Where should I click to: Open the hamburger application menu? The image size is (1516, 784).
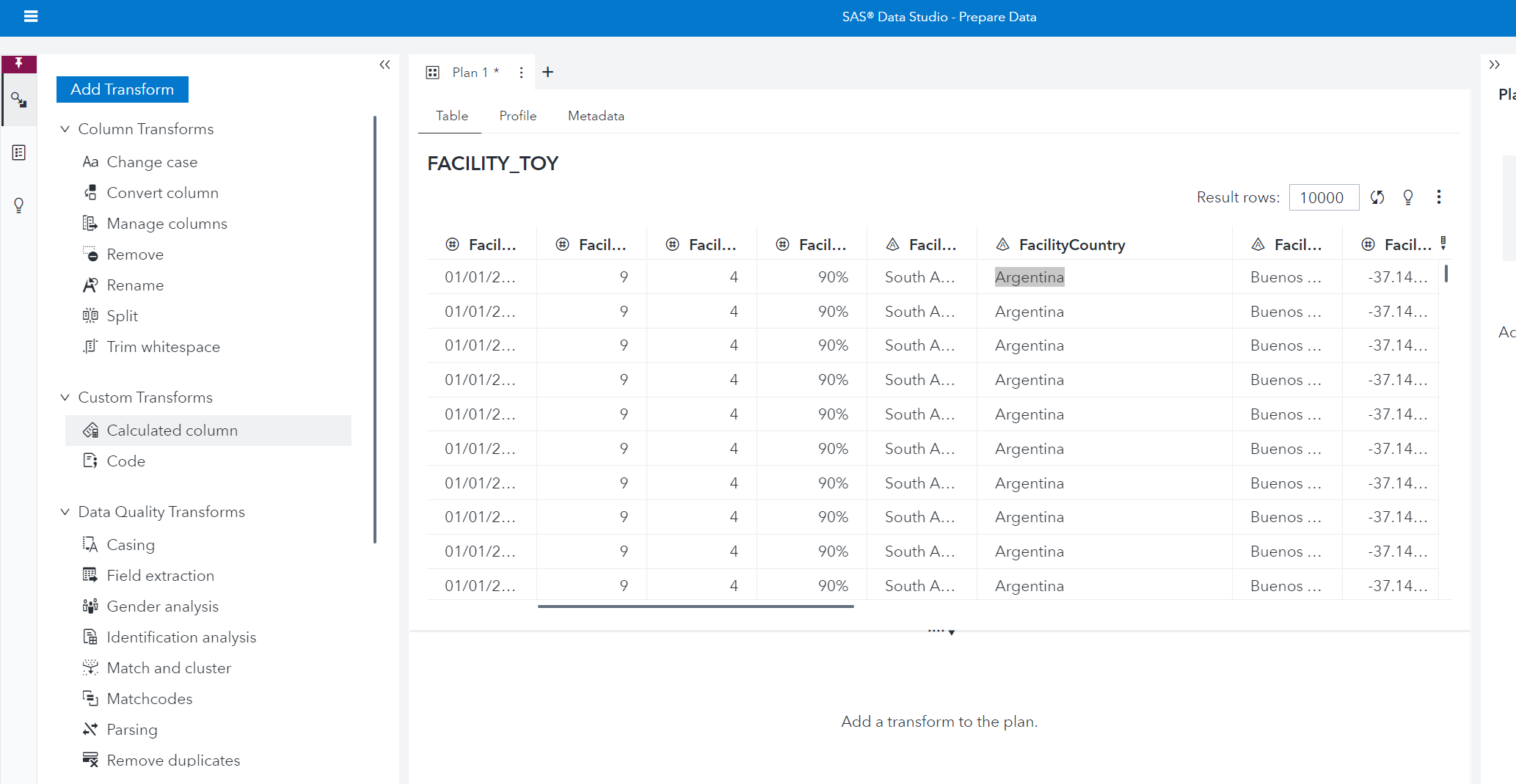pos(31,16)
